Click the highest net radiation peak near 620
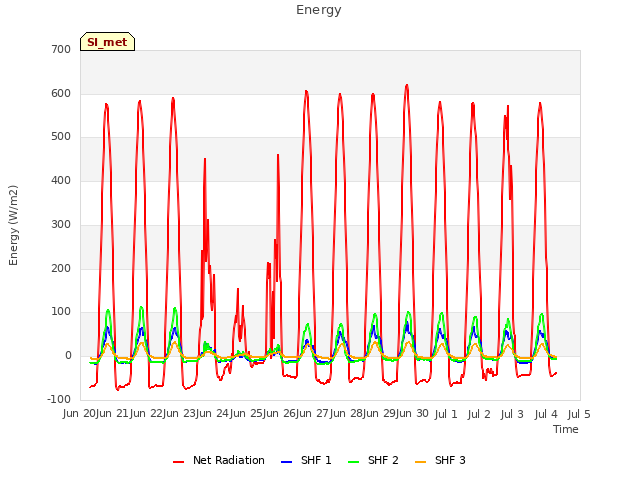640x480 pixels. (x=407, y=85)
